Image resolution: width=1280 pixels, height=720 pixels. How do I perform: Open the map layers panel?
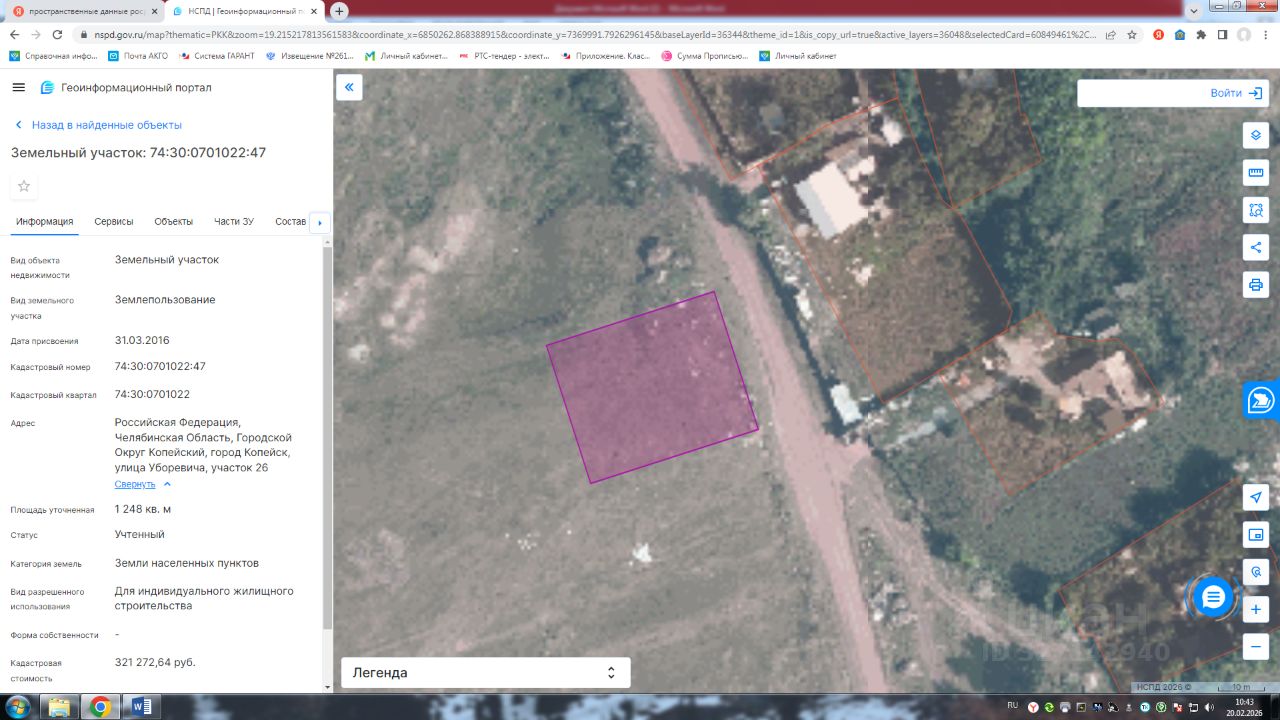pos(1256,135)
